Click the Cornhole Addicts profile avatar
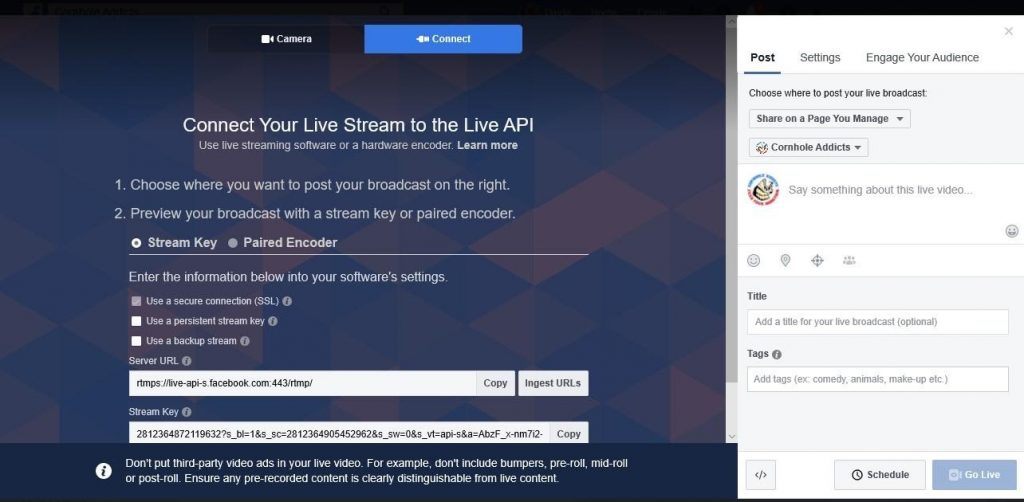 [763, 190]
